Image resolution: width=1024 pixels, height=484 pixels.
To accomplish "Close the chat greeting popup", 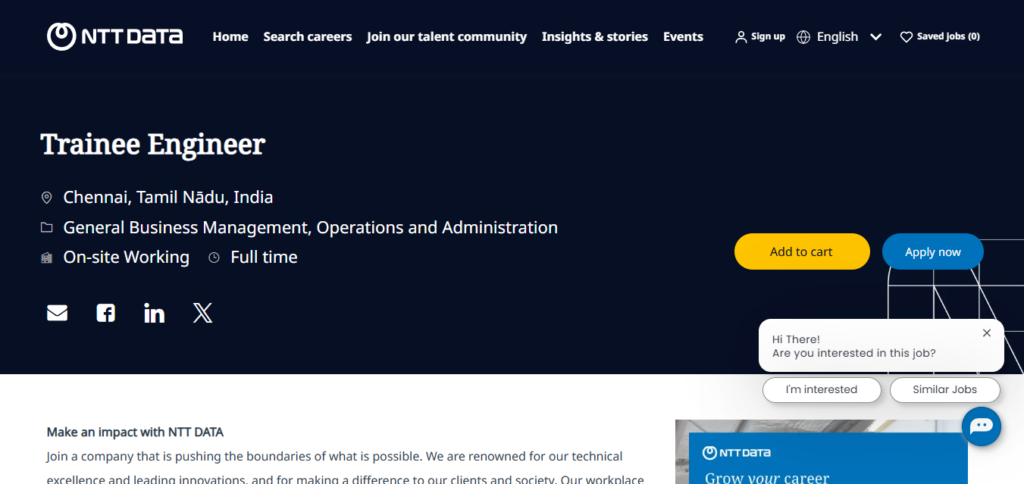I will pyautogui.click(x=987, y=333).
